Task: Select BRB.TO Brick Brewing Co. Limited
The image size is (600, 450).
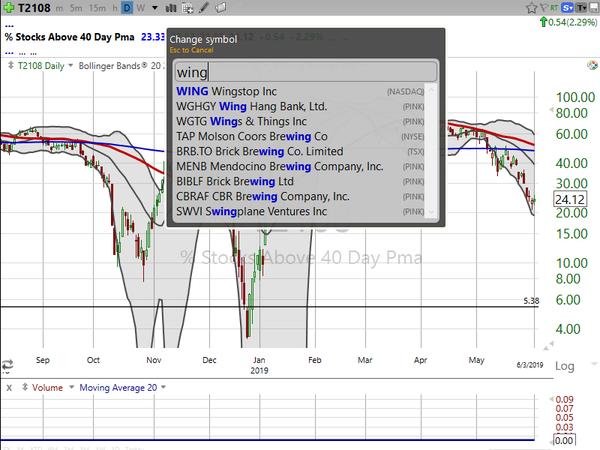Action: click(x=300, y=151)
